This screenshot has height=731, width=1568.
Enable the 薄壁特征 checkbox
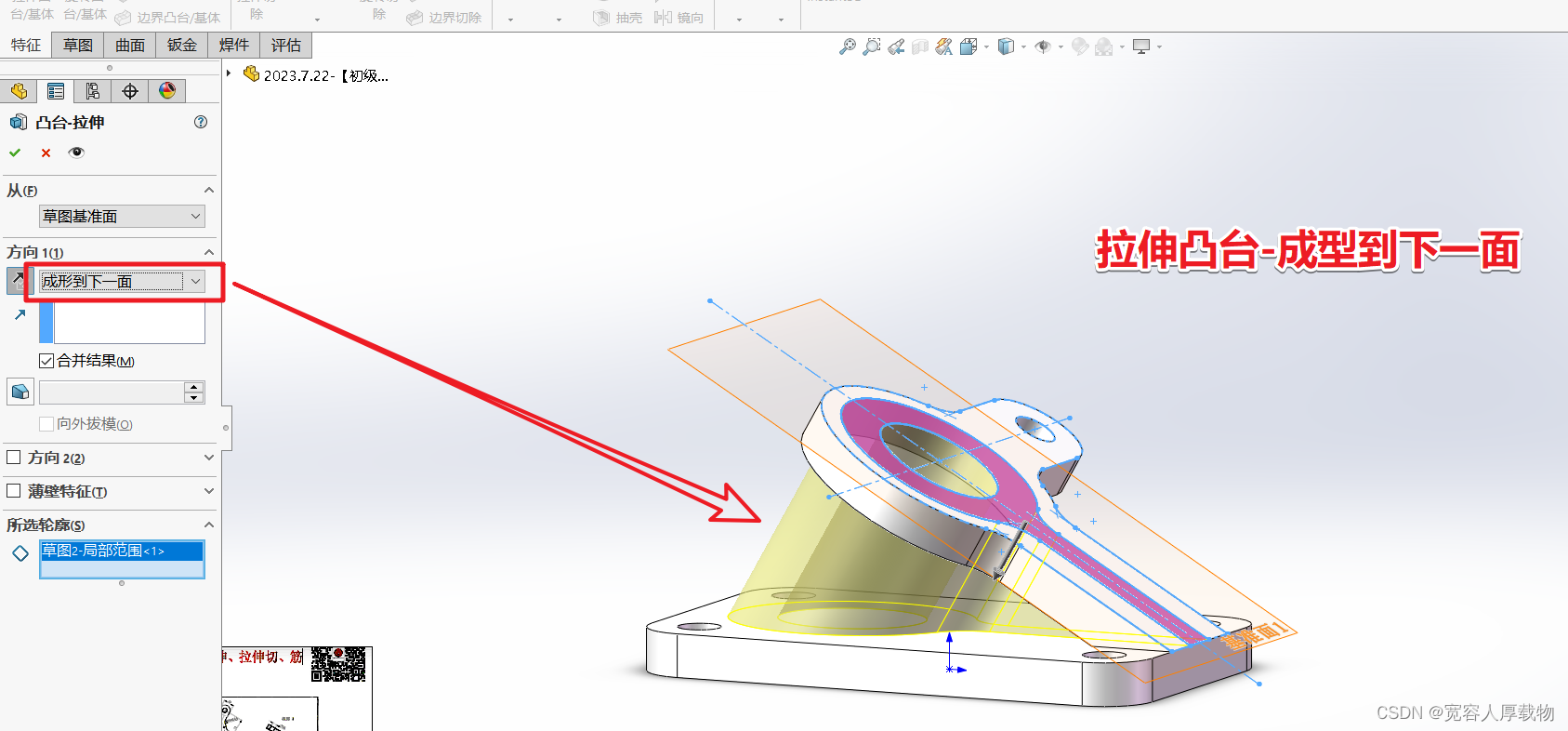click(14, 491)
